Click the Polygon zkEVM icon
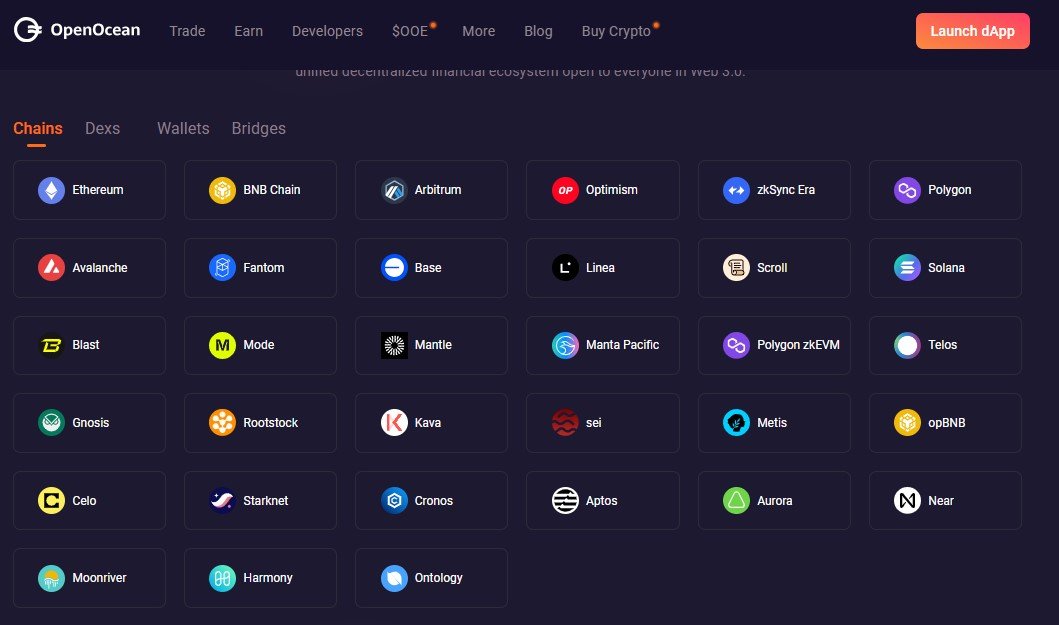 736,345
